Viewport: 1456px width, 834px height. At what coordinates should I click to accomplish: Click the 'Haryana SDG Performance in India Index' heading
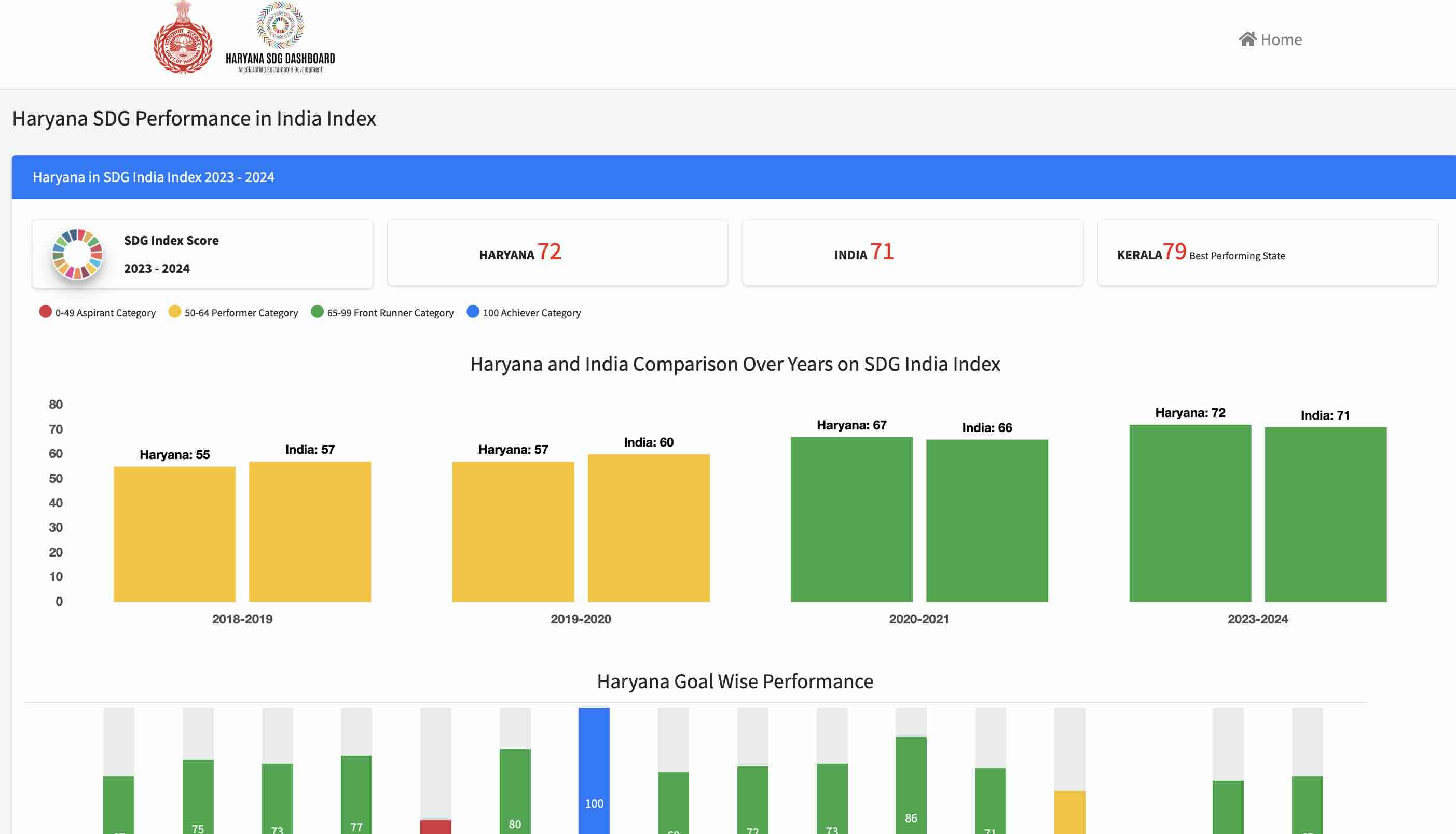pyautogui.click(x=194, y=119)
